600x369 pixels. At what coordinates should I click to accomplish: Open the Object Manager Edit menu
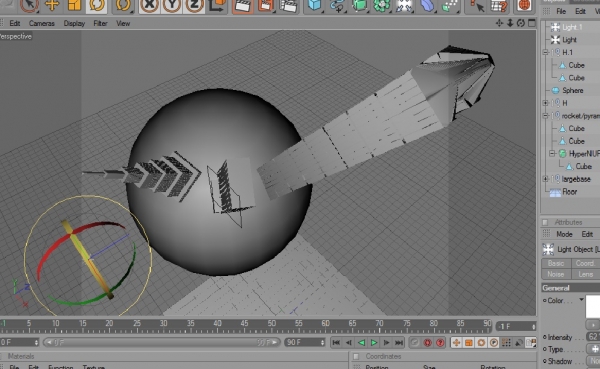click(580, 11)
